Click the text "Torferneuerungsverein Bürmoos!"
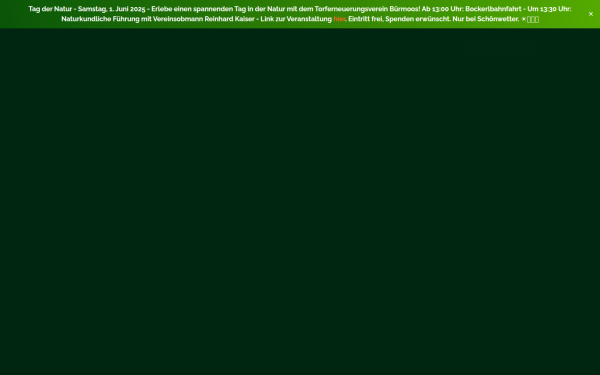Image resolution: width=600 pixels, height=375 pixels. pos(367,9)
